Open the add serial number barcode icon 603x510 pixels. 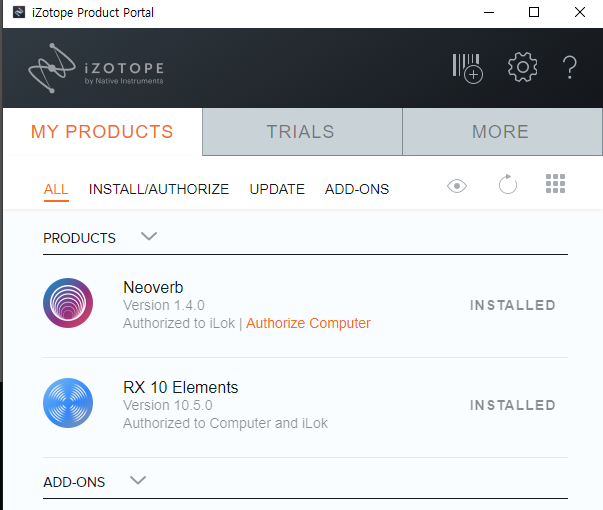pos(467,68)
